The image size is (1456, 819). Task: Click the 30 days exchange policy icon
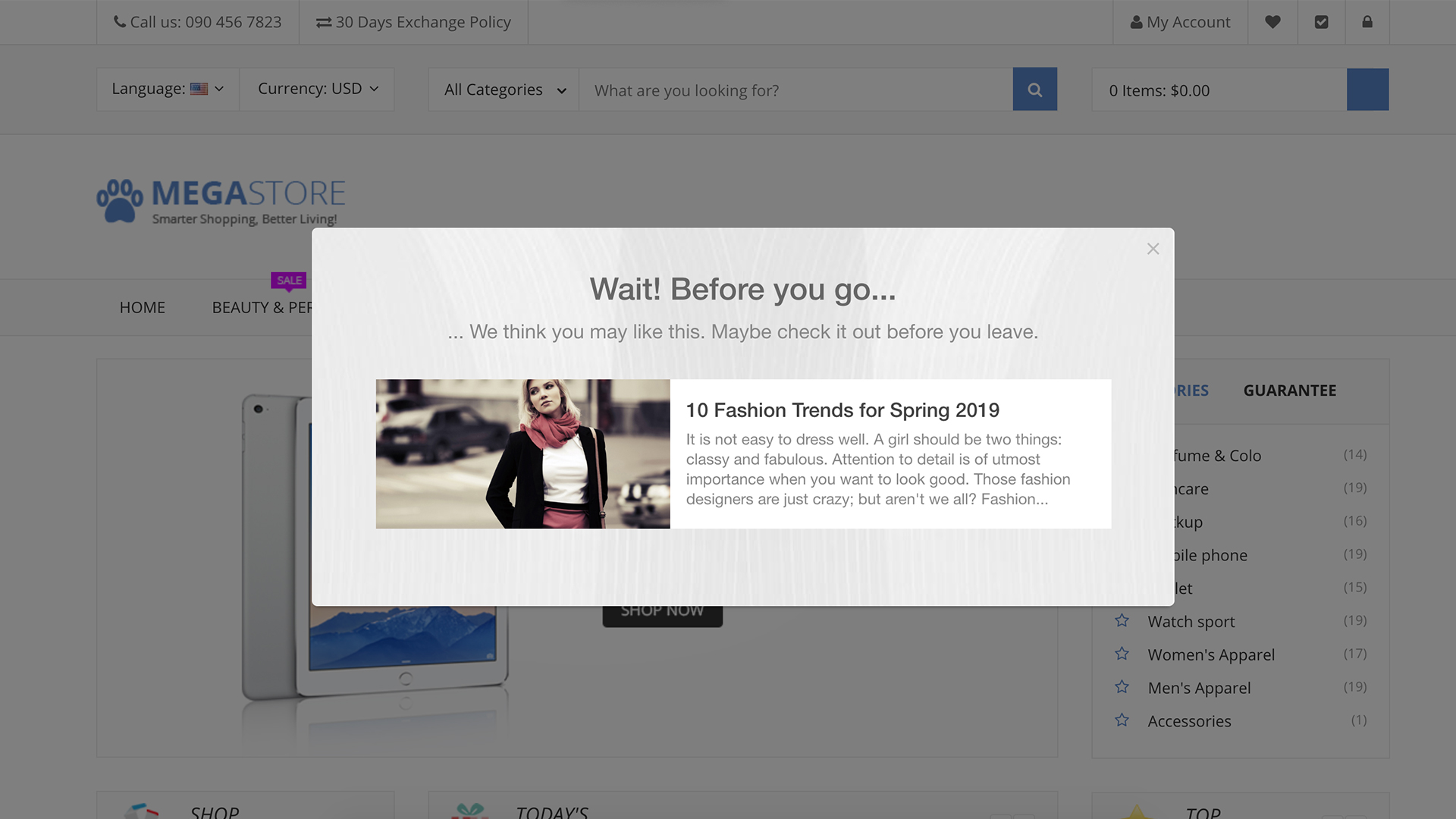(322, 21)
